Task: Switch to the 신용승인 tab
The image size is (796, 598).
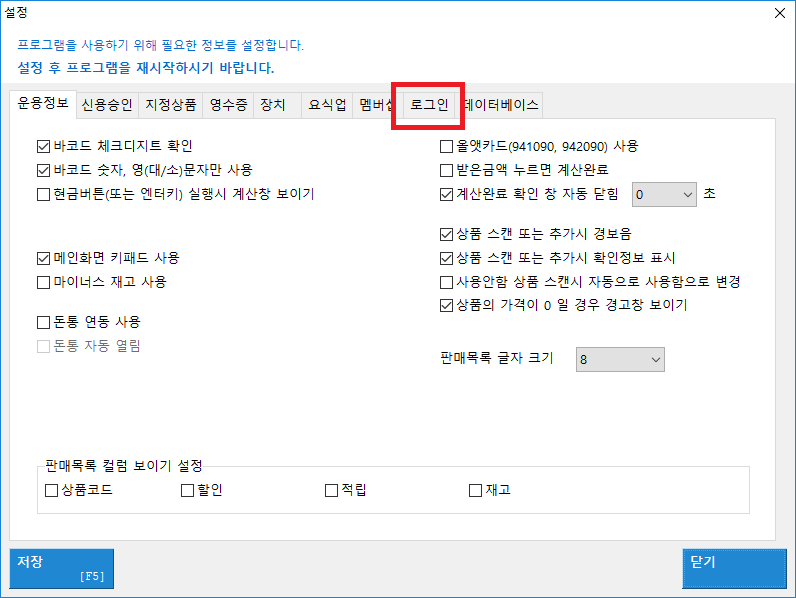Action: coord(107,105)
